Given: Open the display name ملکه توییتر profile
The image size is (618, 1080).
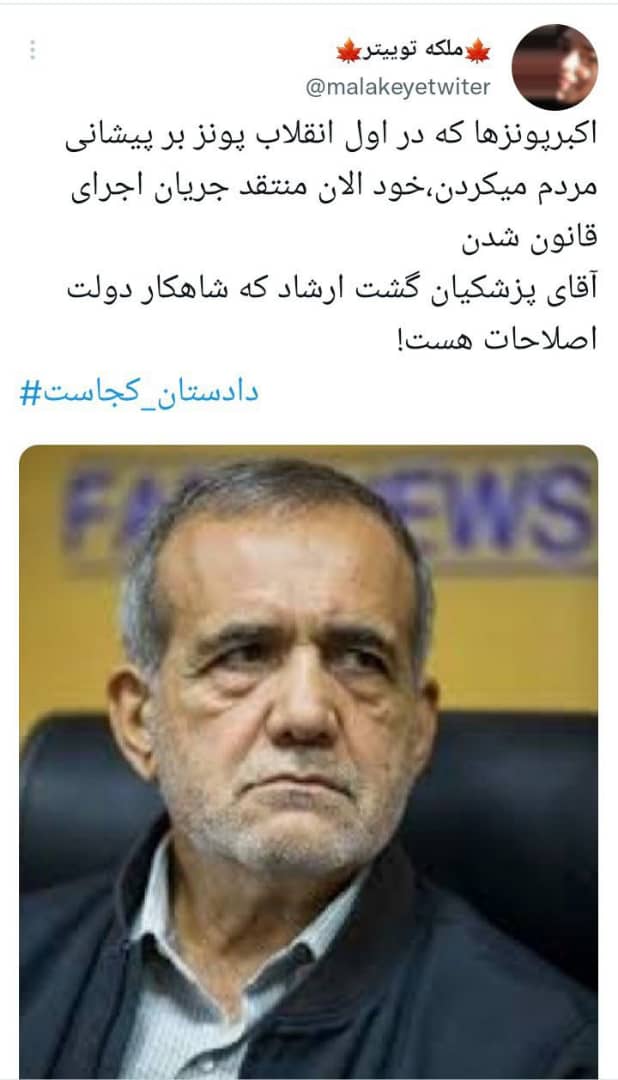Looking at the screenshot, I should click(413, 52).
